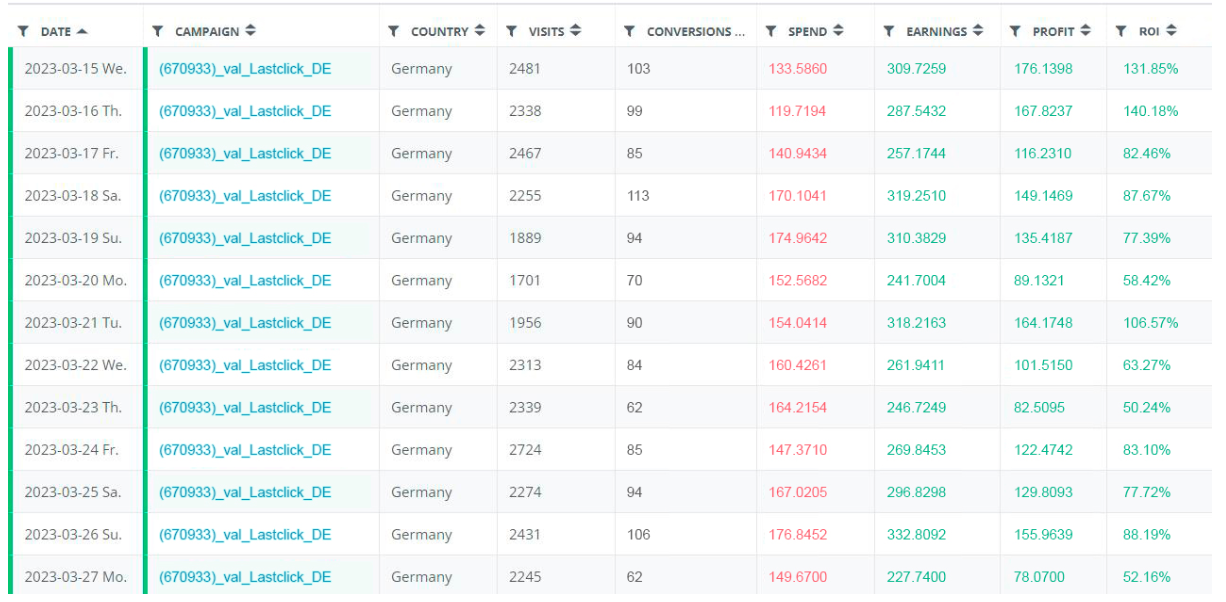Open campaign link in the 2023-03-26 row
This screenshot has height=602, width=1226.
[245, 535]
